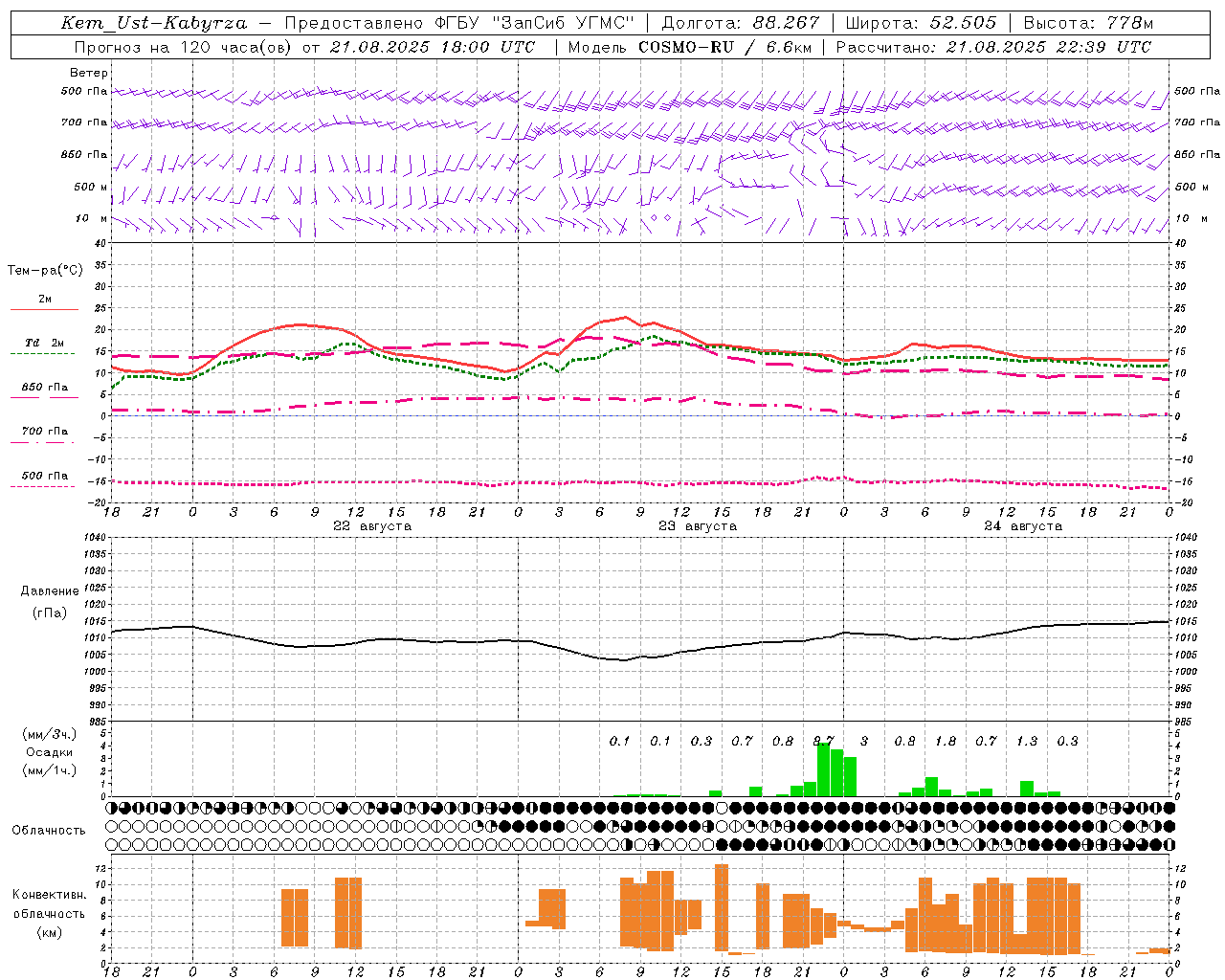Click the 1.3 precipitation total value

tap(1027, 741)
